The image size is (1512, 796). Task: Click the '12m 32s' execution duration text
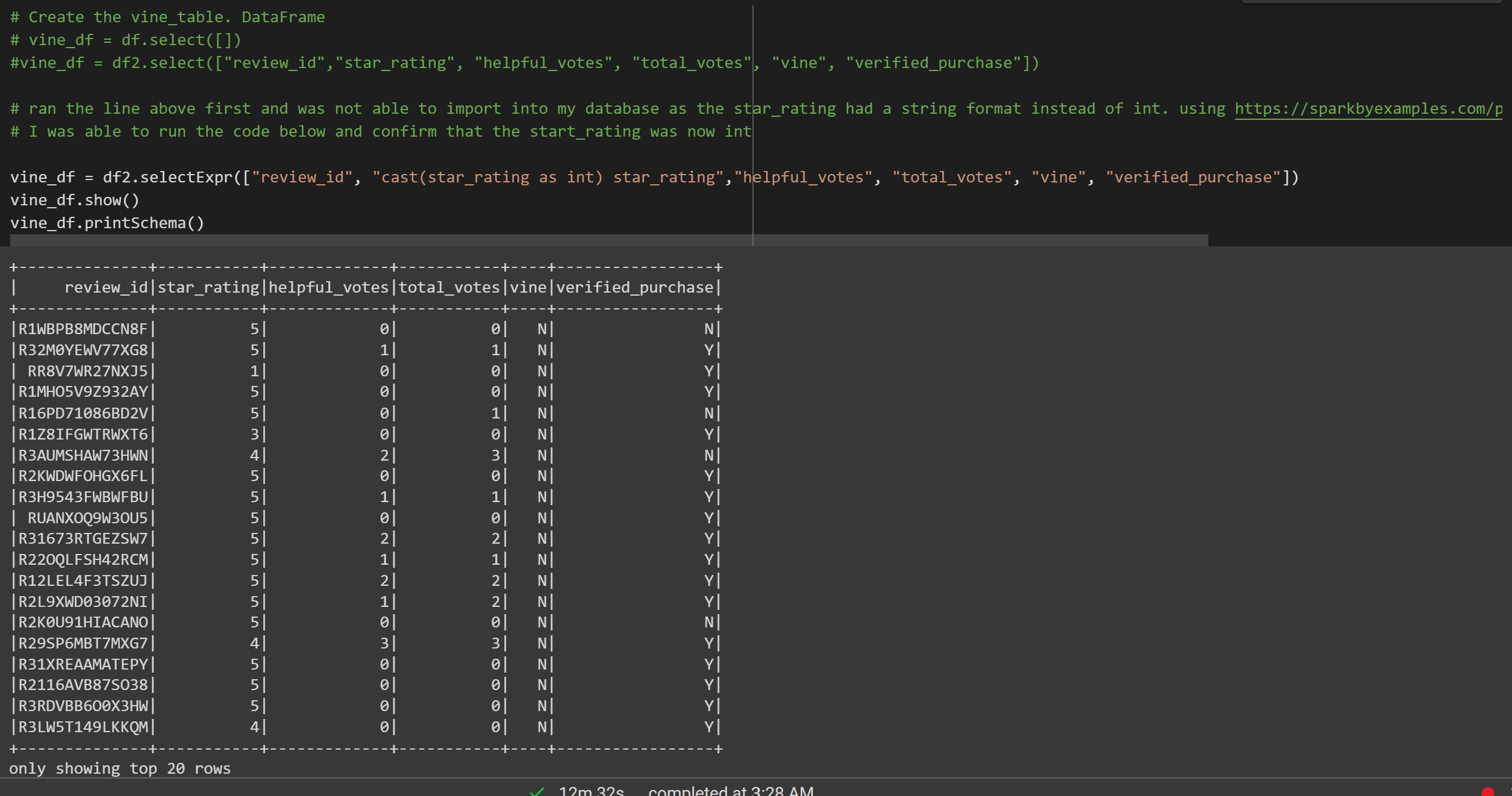590,791
